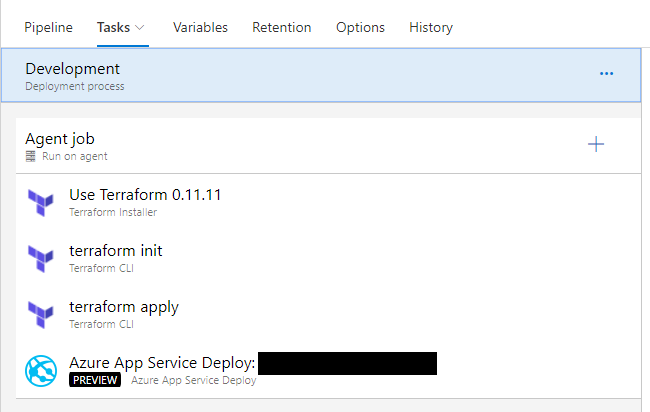Click the terraform apply task icon

(x=41, y=315)
